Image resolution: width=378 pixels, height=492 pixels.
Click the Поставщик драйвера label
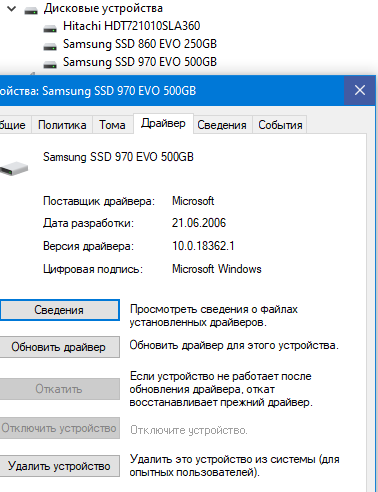tap(99, 201)
